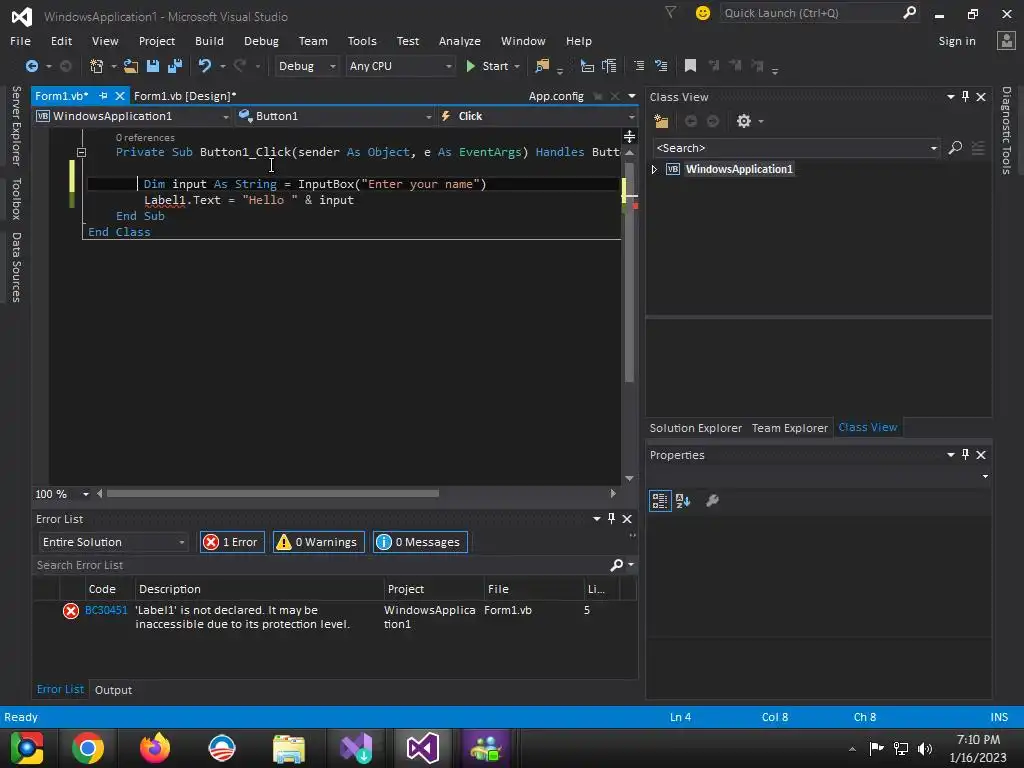Toggle the 1 Error filter button

[x=232, y=542]
